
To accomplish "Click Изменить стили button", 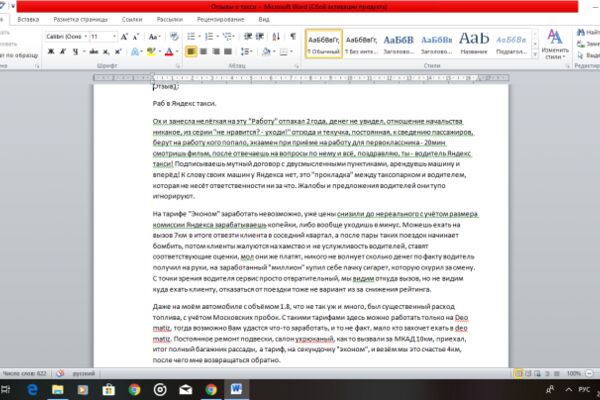I will [555, 44].
